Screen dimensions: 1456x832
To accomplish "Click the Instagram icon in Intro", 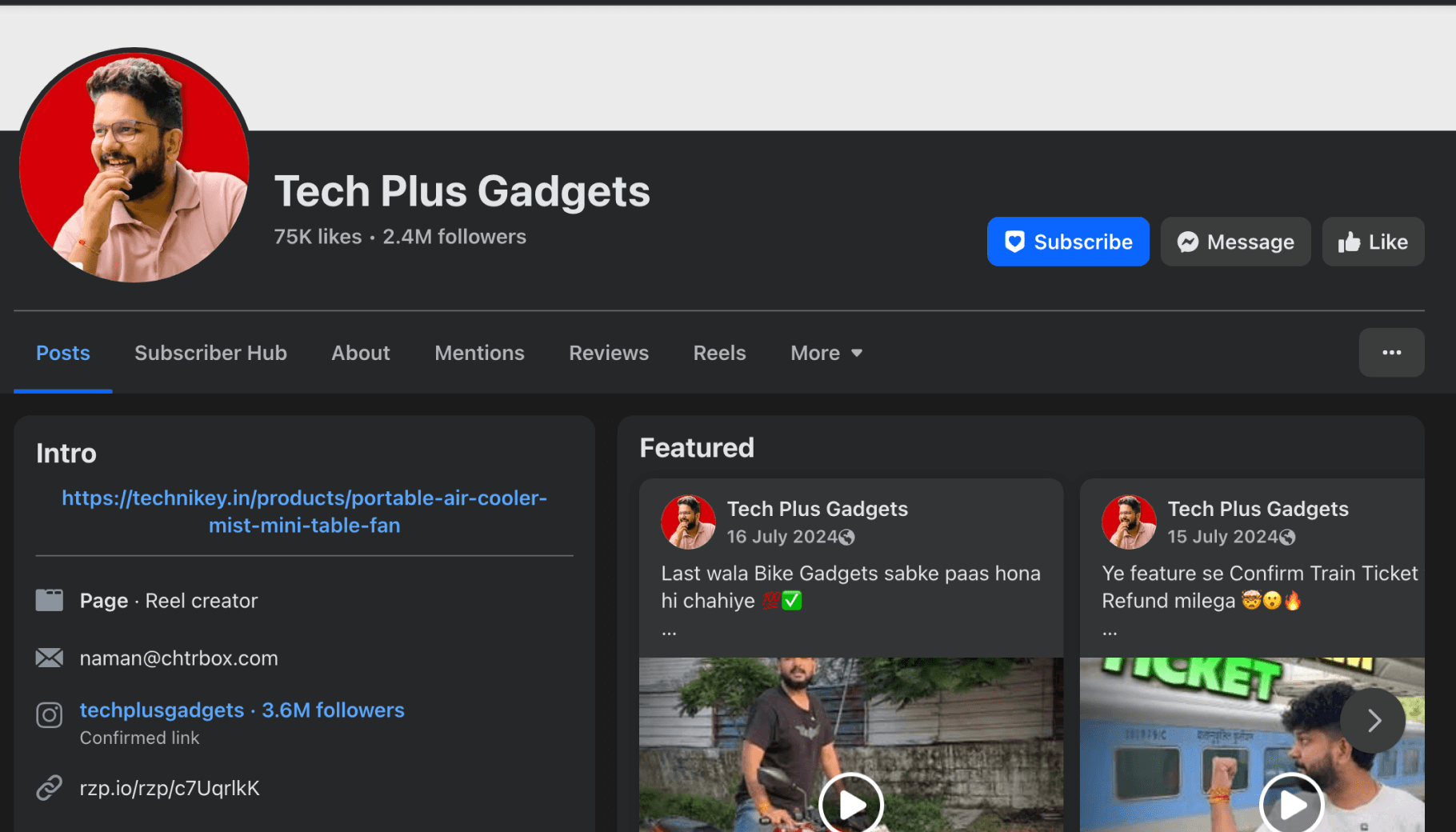I will (x=50, y=714).
